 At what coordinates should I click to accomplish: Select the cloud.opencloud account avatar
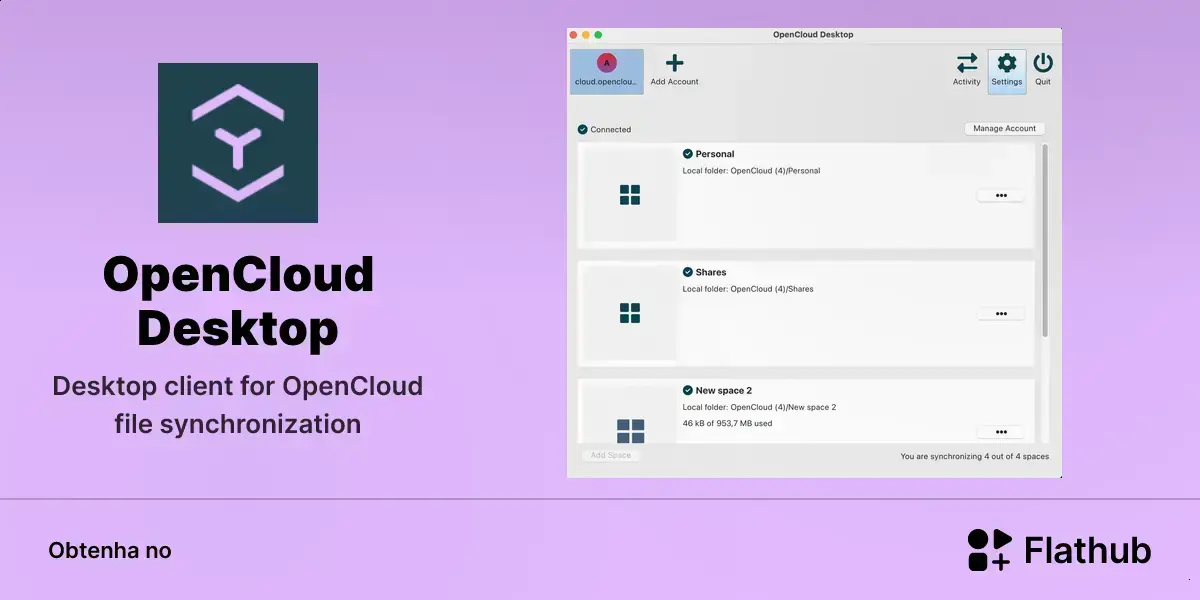[x=607, y=62]
